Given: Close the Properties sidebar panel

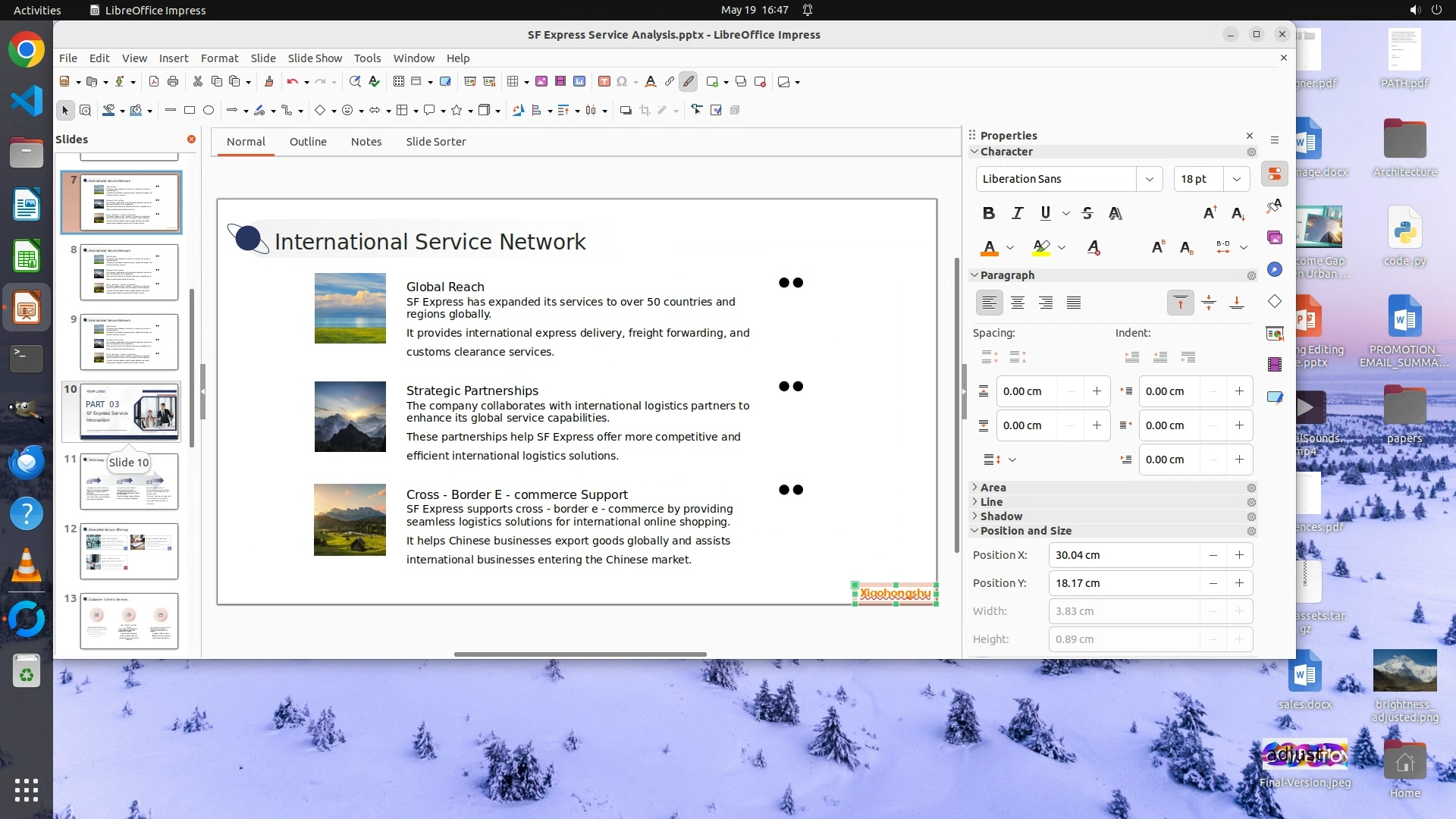Looking at the screenshot, I should tap(1250, 136).
